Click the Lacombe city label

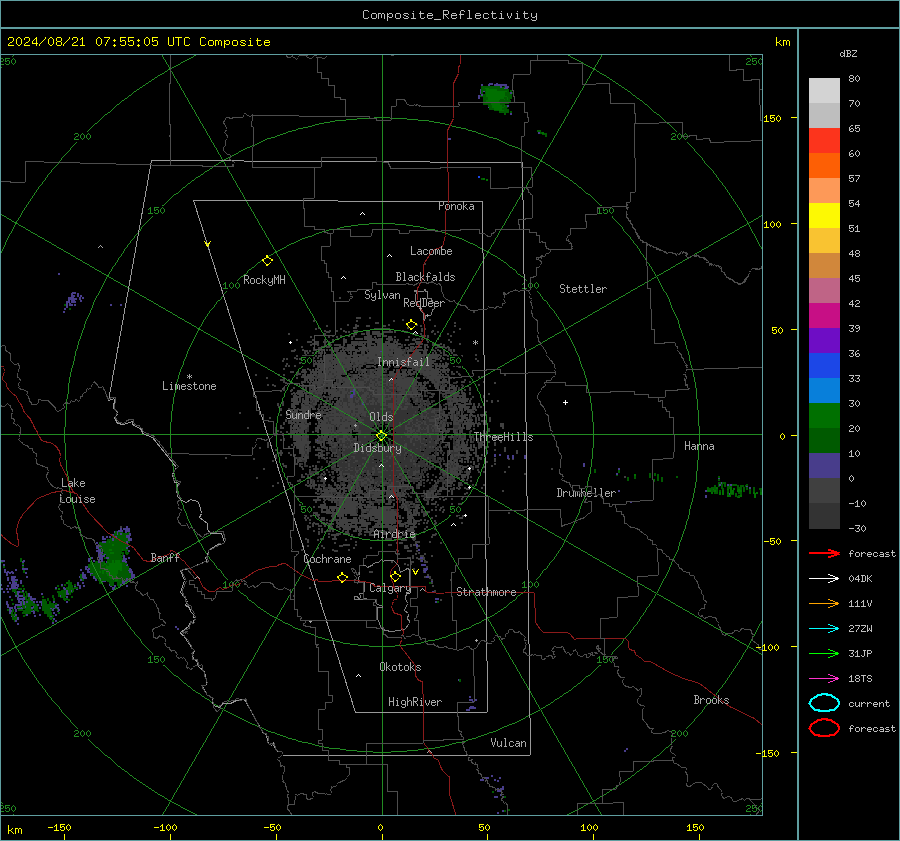431,251
